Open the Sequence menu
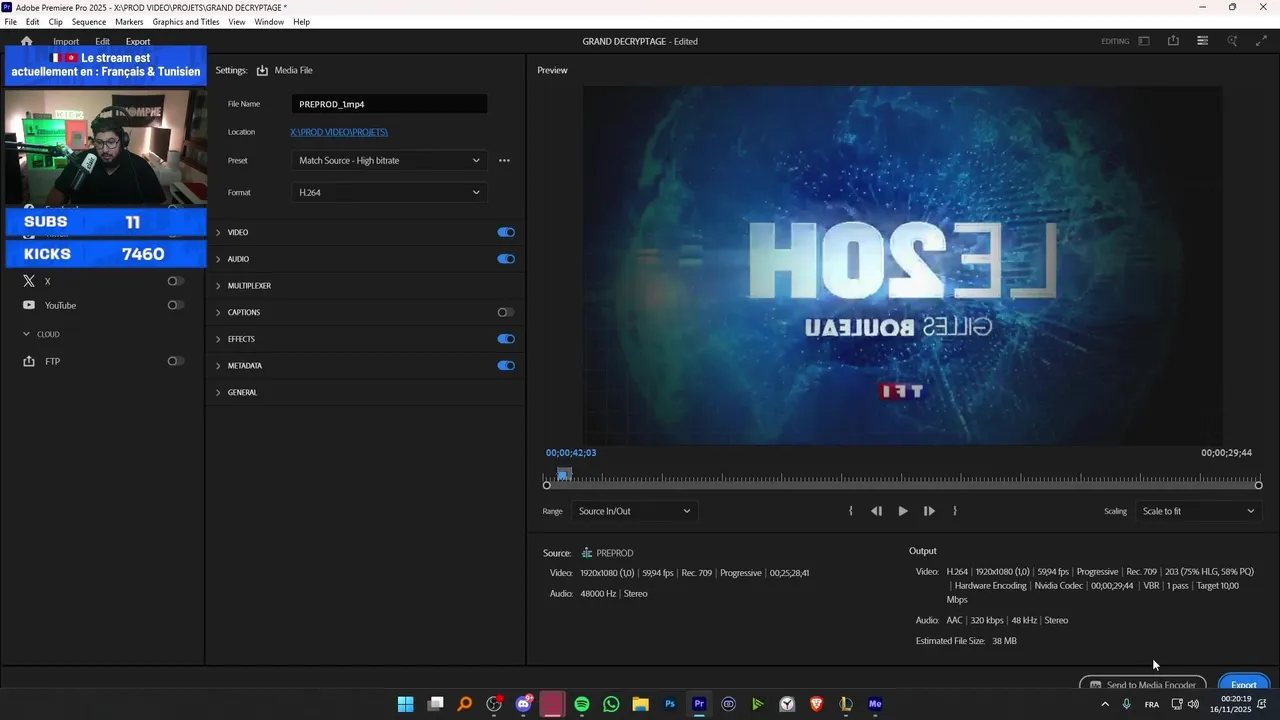 tap(89, 22)
